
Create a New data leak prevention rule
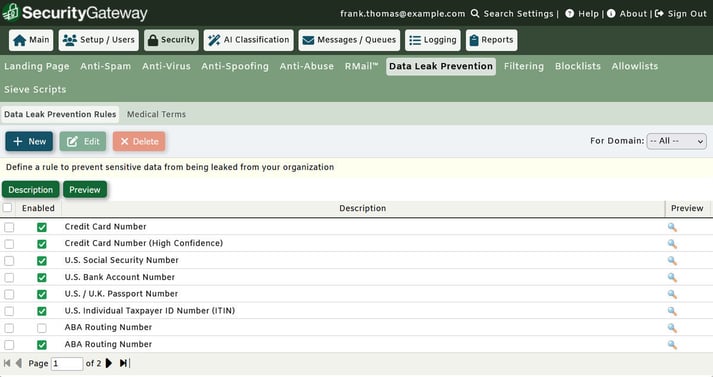[29, 141]
